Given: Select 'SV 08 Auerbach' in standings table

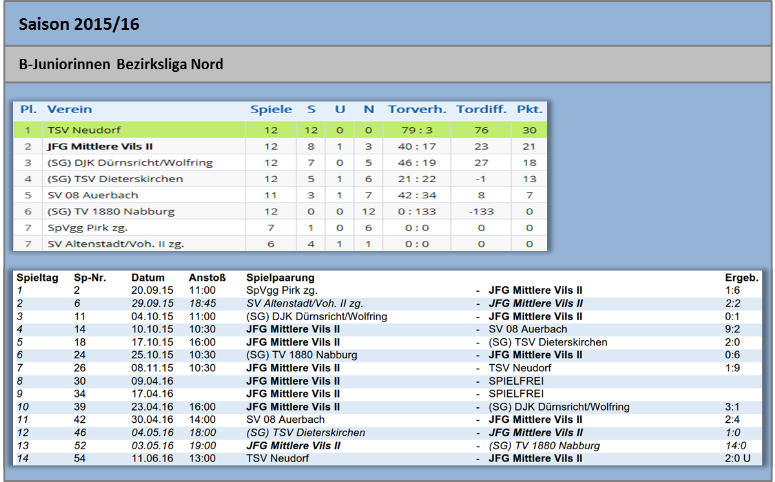Looking at the screenshot, I should tap(93, 195).
